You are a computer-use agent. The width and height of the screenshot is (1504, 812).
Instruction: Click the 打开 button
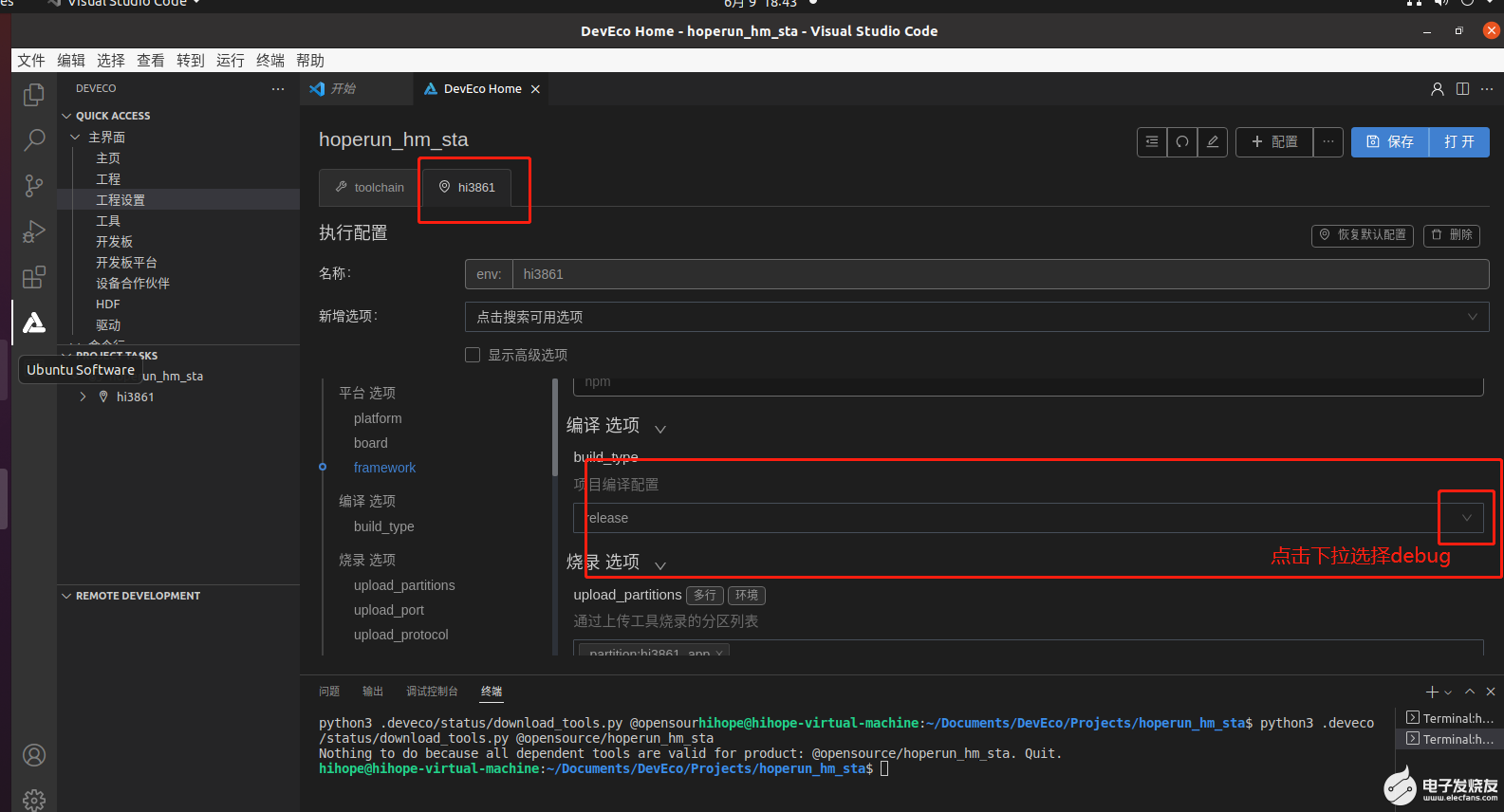coord(1459,141)
